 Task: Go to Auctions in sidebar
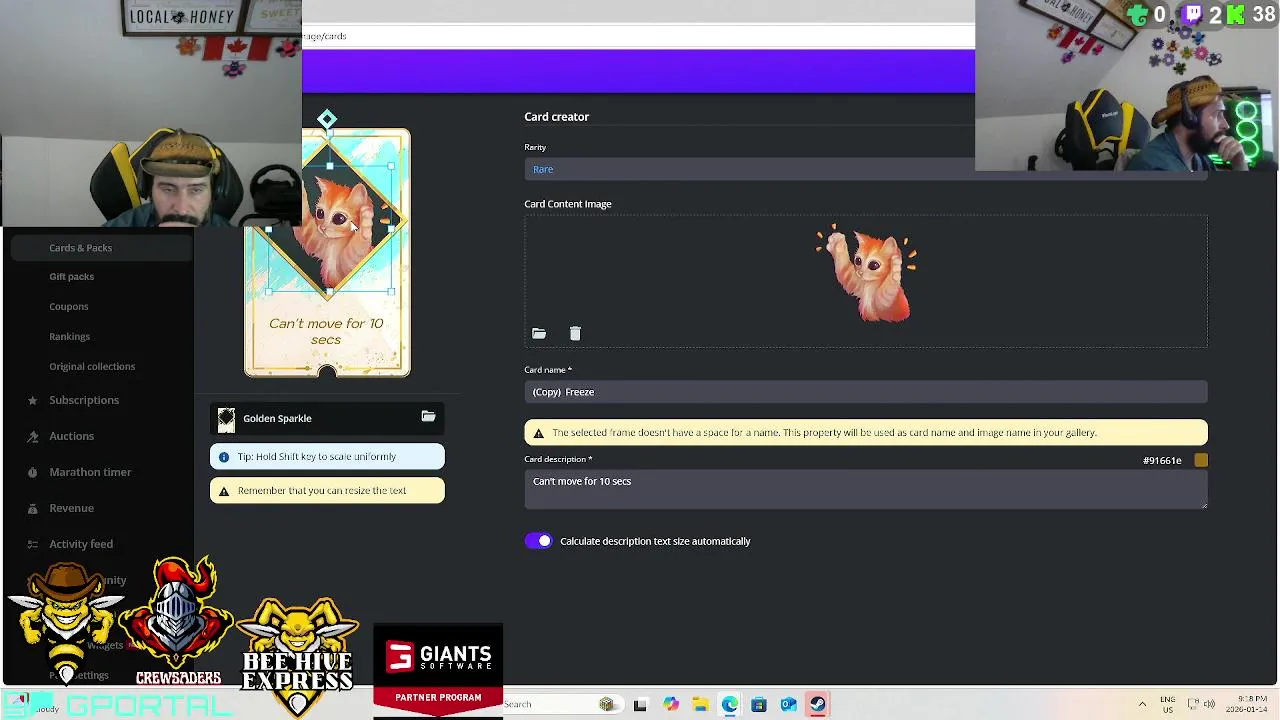71,436
